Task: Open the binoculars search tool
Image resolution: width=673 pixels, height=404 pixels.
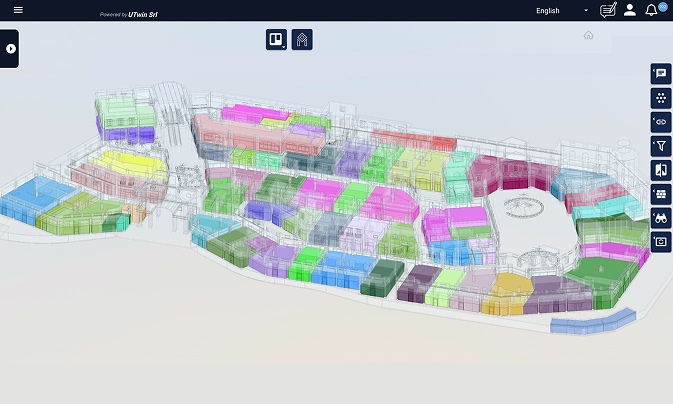Action: coord(661,217)
